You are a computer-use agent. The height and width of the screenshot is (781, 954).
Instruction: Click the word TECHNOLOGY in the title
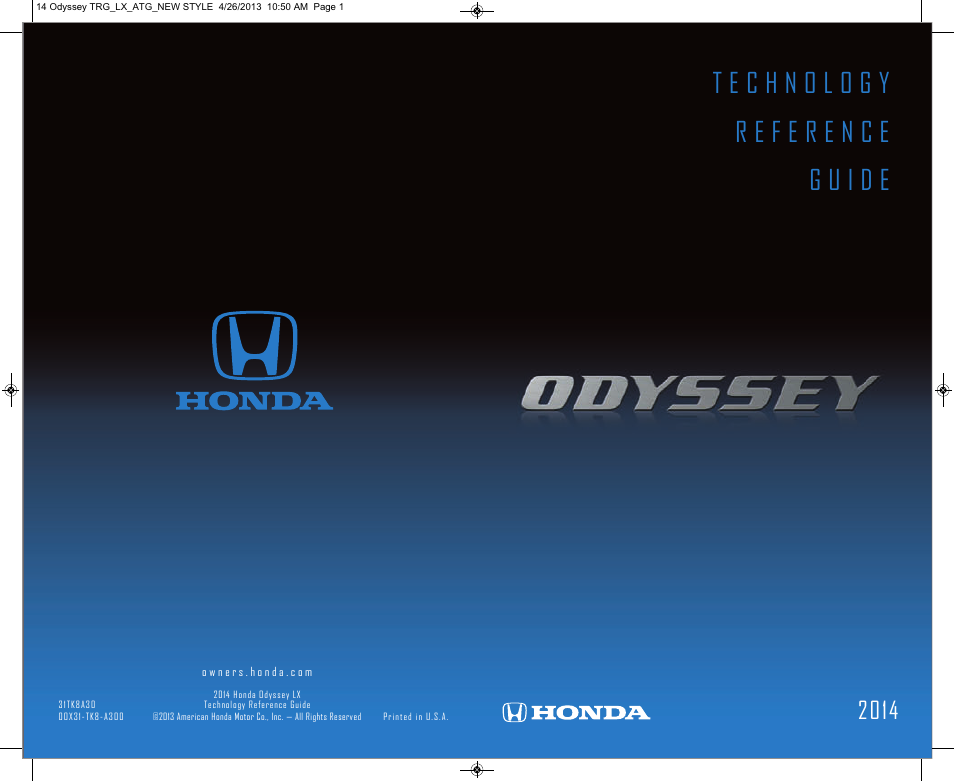tap(801, 83)
